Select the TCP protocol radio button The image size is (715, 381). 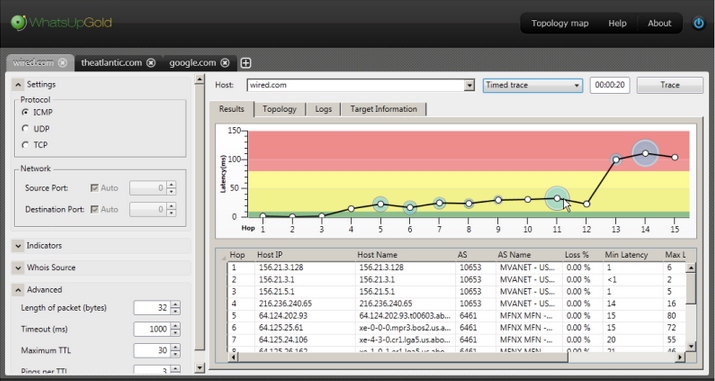point(26,145)
